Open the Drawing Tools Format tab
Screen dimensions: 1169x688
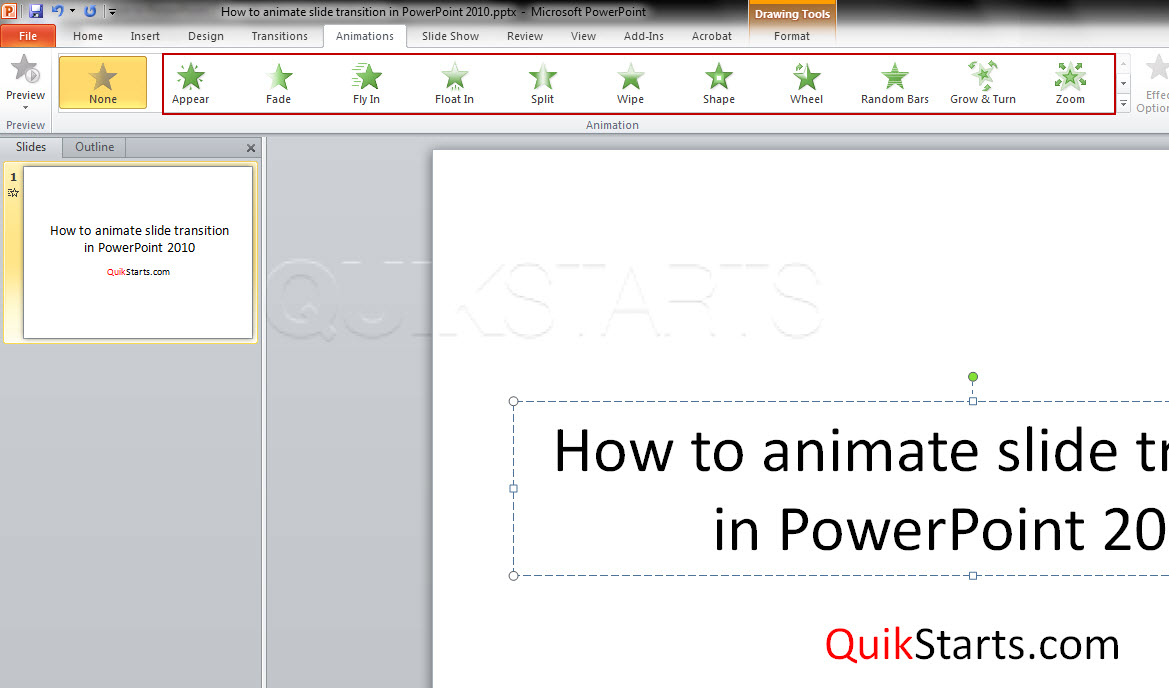coord(792,36)
